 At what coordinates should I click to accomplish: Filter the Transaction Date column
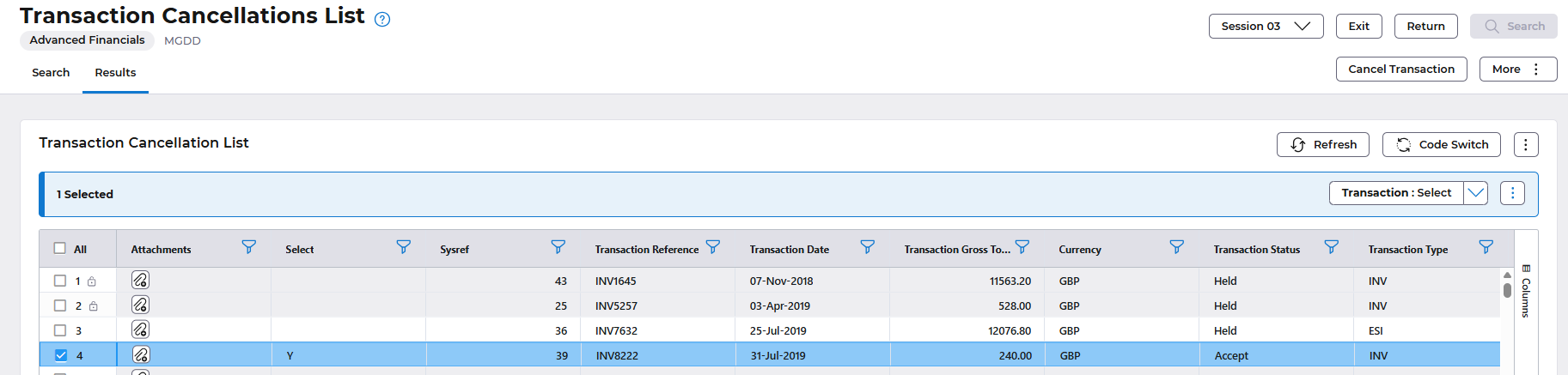click(x=868, y=247)
